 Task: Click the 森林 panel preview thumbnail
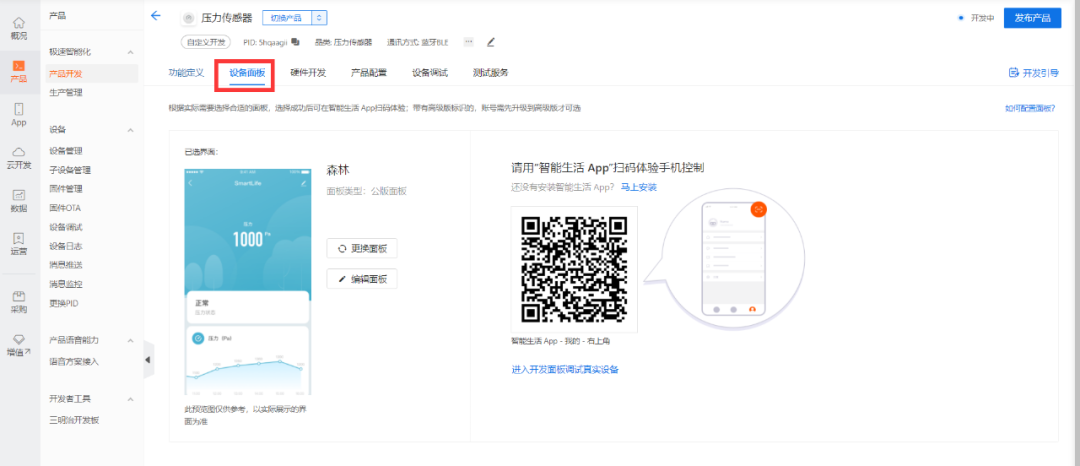247,282
